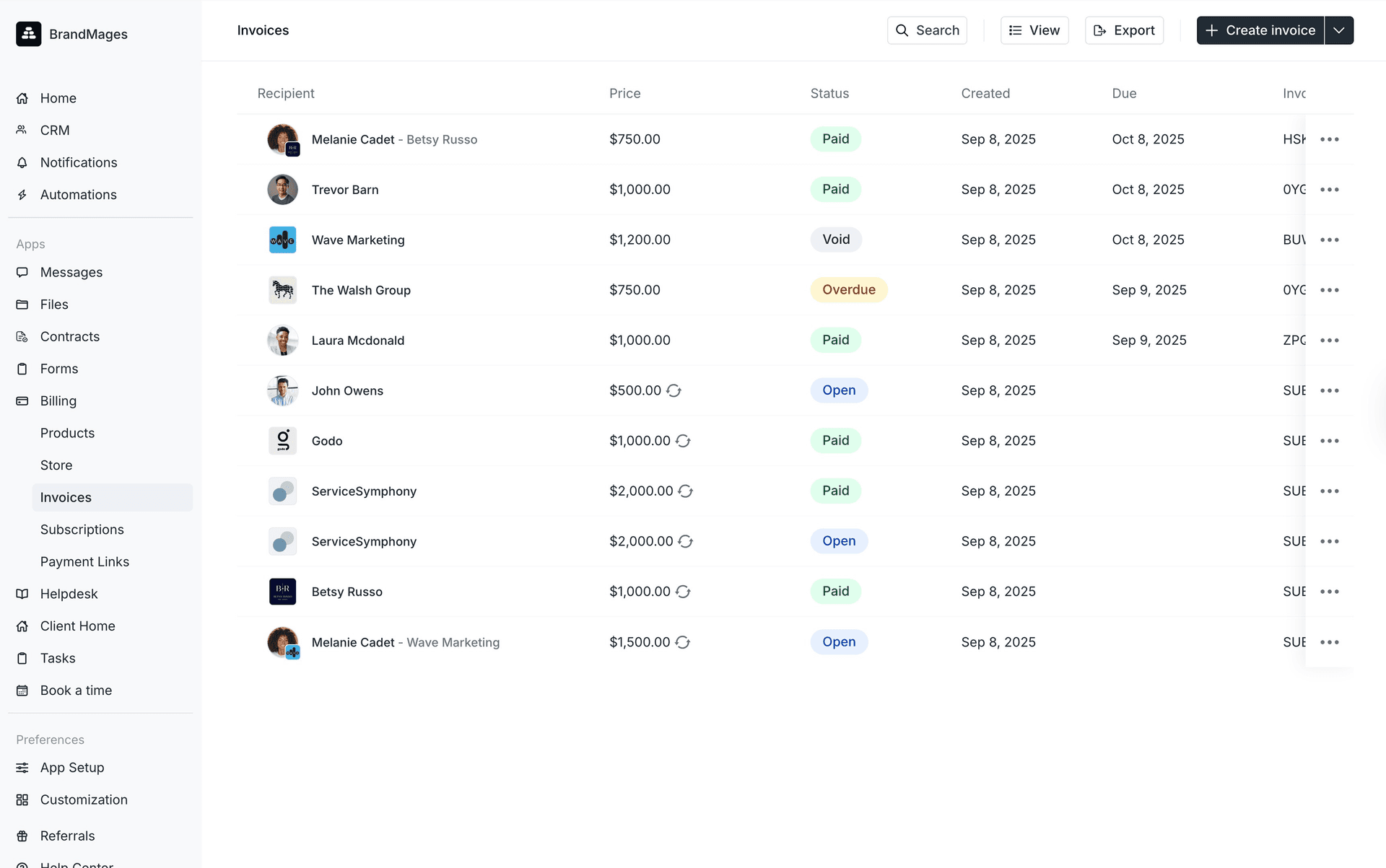1386x868 pixels.
Task: Click recurring icon beside John Owens price
Action: point(674,390)
